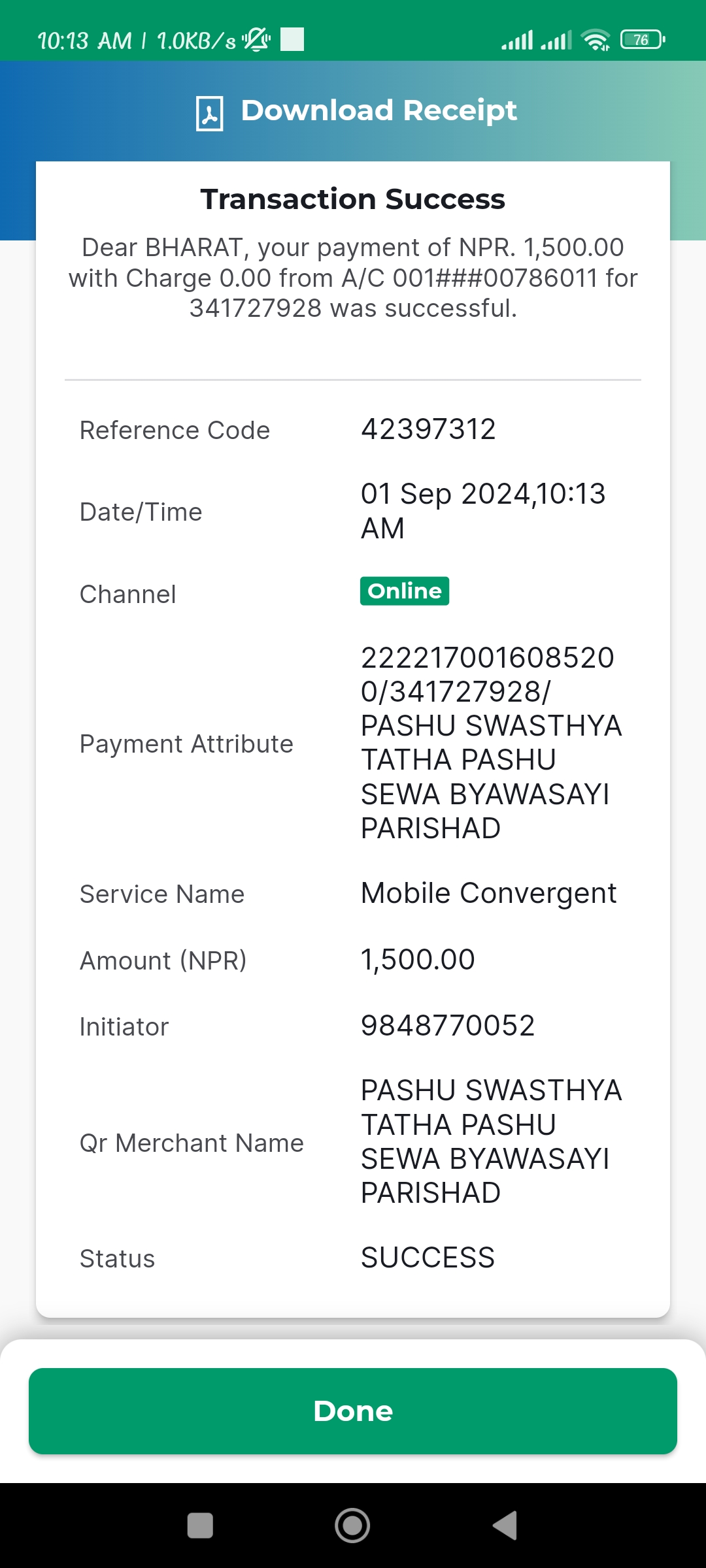Tap the SUCCESS status value
706x1568 pixels.
coord(428,1258)
